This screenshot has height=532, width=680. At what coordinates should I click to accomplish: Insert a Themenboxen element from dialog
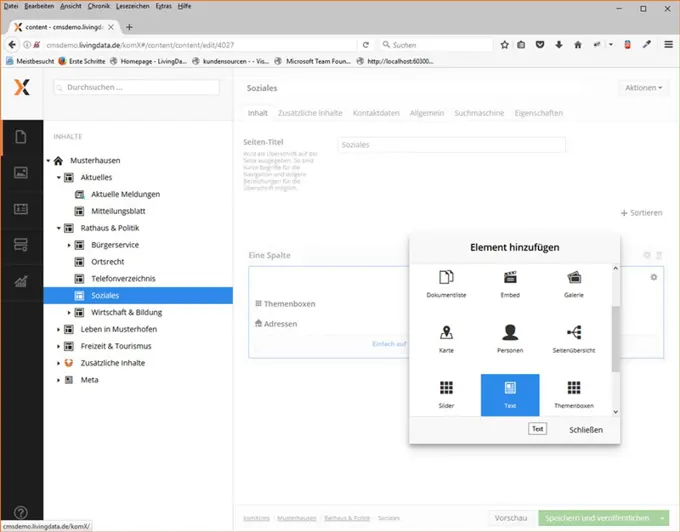click(x=574, y=390)
